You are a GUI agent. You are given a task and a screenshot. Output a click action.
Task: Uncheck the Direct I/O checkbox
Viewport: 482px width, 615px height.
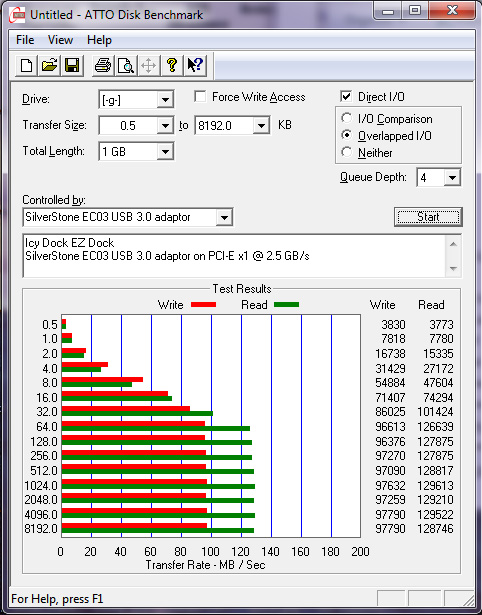click(346, 96)
